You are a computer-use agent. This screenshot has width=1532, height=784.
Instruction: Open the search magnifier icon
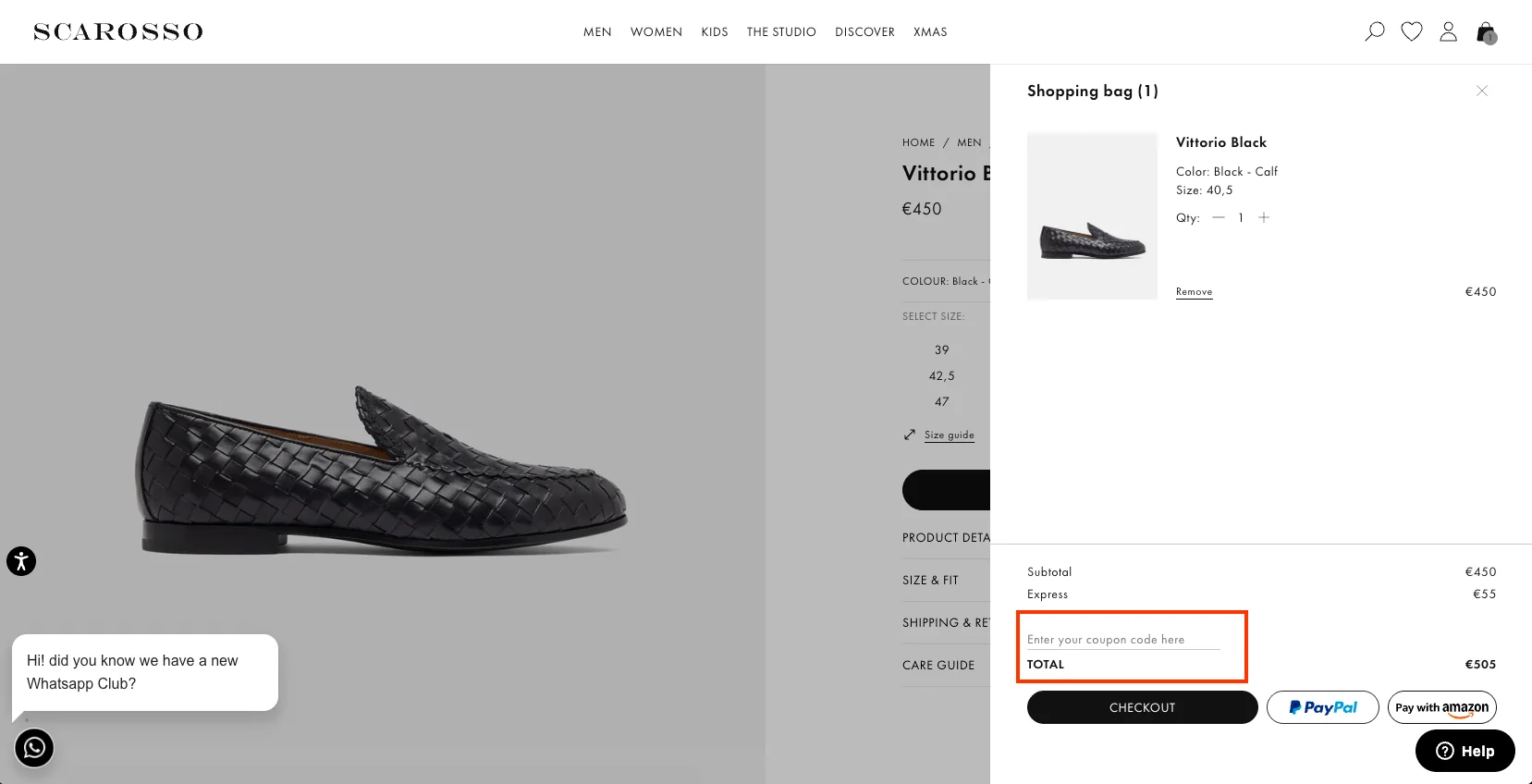1374,31
